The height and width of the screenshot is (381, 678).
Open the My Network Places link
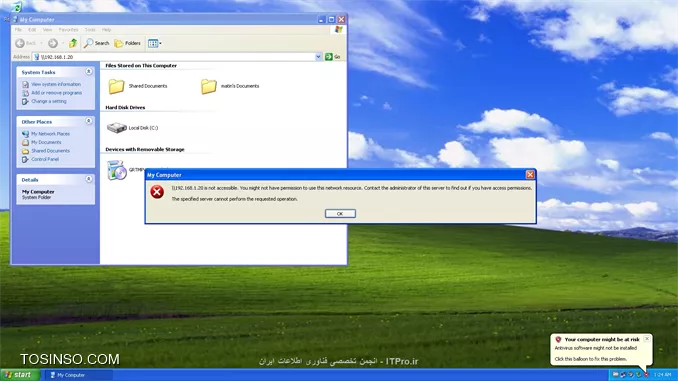(x=50, y=134)
